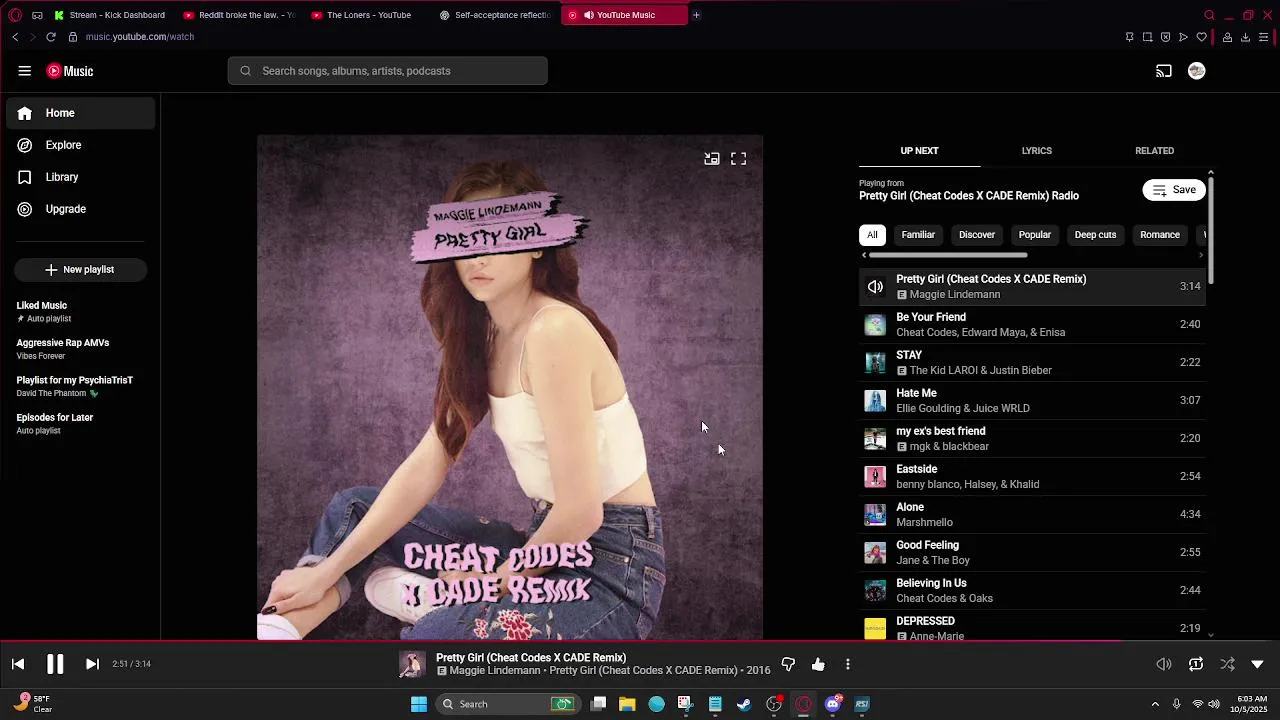Play STAY by The Kid LAROI
The height and width of the screenshot is (720, 1280).
1032,363
